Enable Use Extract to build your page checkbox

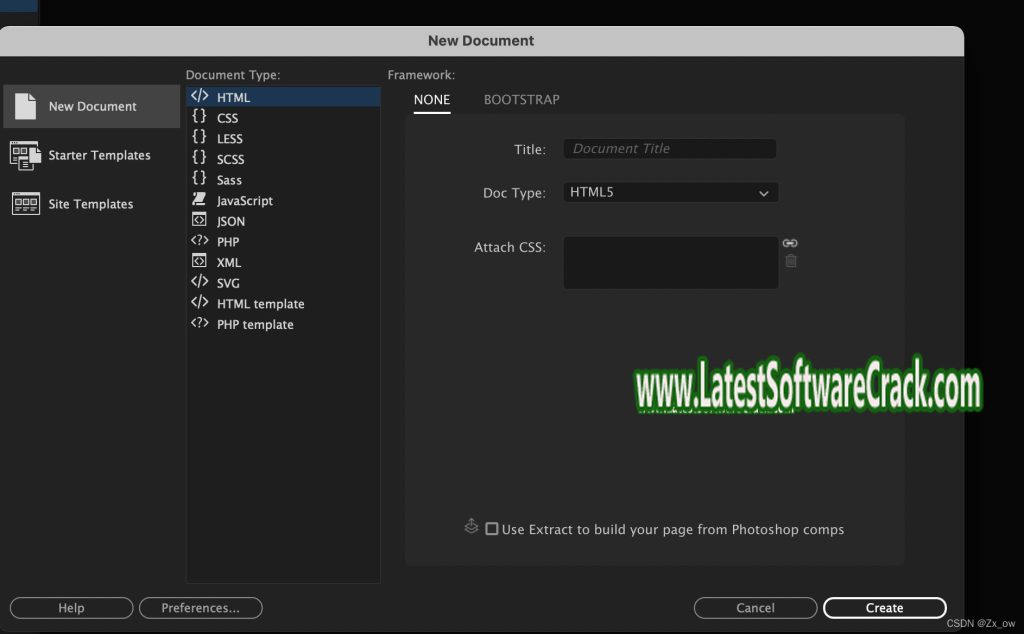(x=492, y=529)
